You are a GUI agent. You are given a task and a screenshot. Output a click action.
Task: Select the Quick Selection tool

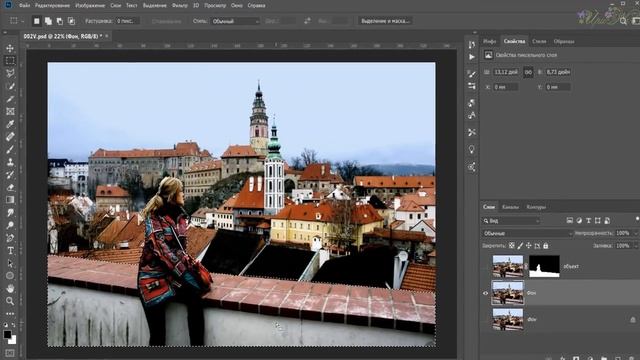(x=10, y=86)
